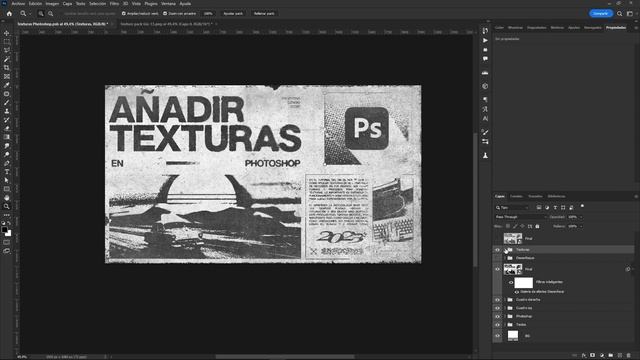Open the Home screen icon
Viewport: 640px width, 360px height.
(9, 13)
